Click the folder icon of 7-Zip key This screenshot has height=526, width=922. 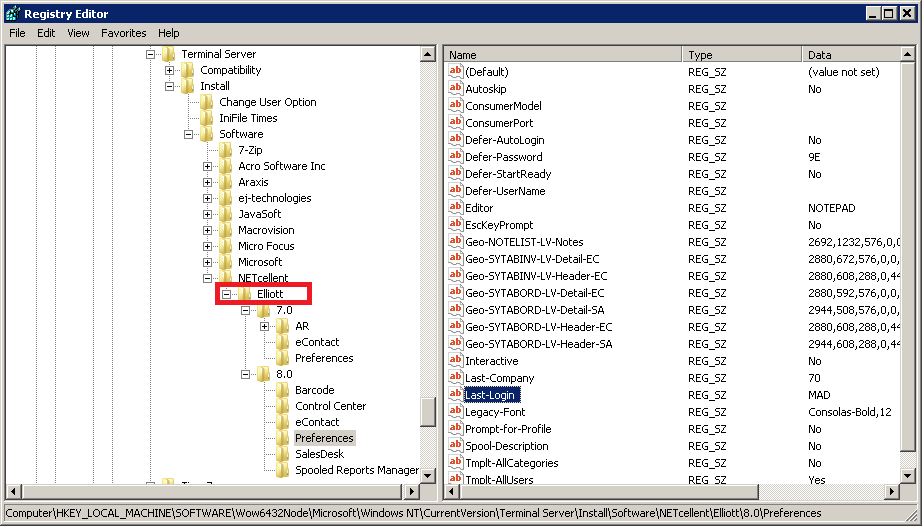225,150
